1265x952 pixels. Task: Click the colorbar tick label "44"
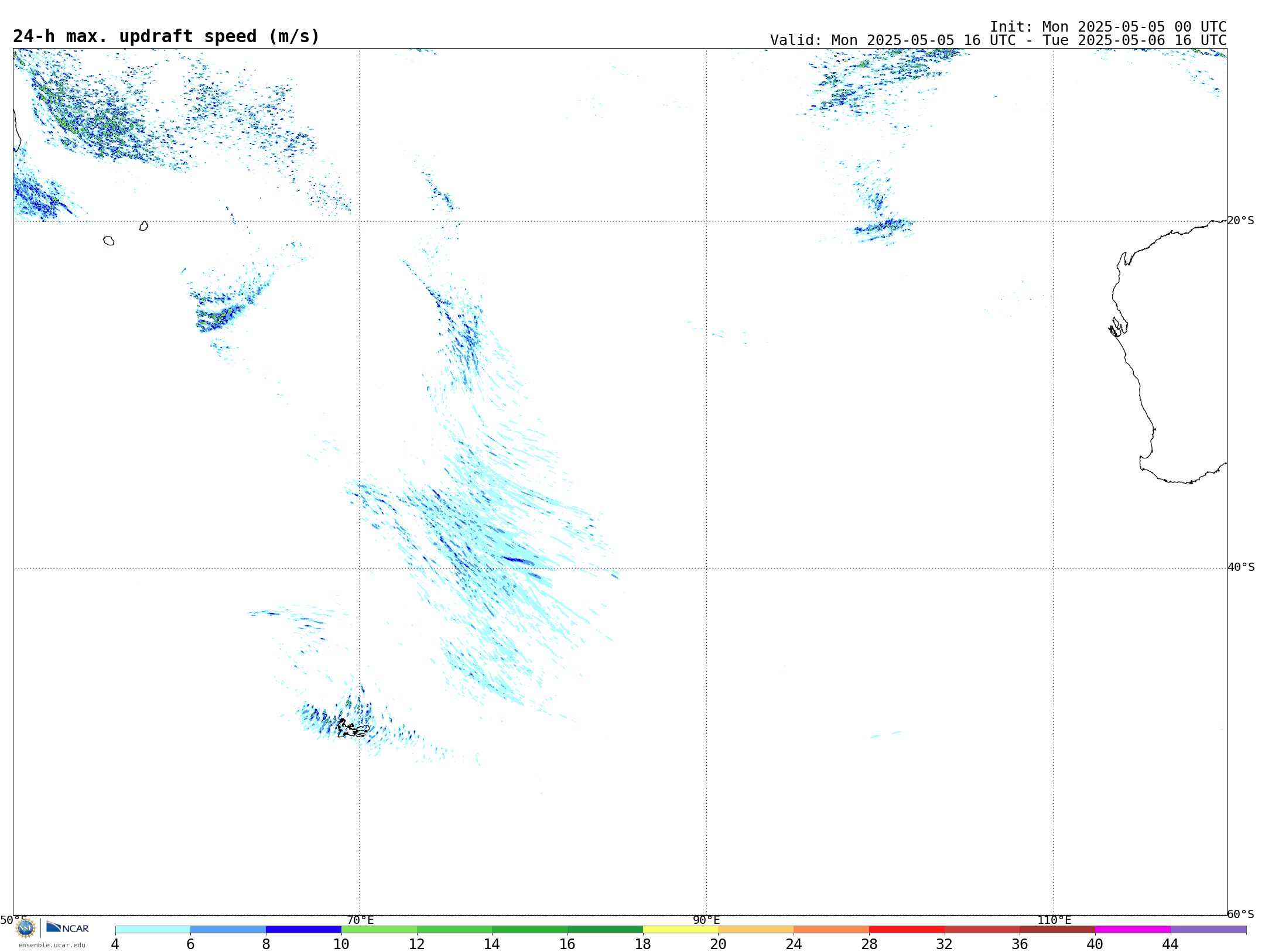[1171, 944]
